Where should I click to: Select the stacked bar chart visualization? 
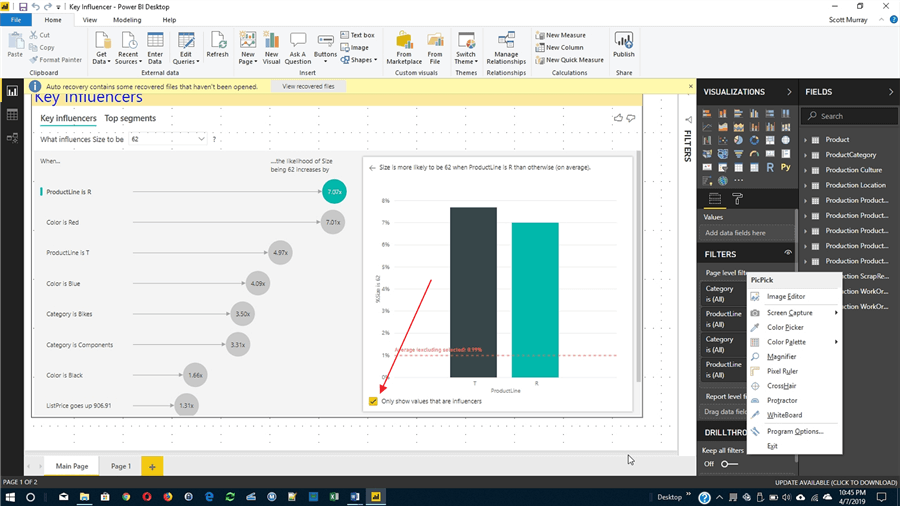pyautogui.click(x=707, y=113)
